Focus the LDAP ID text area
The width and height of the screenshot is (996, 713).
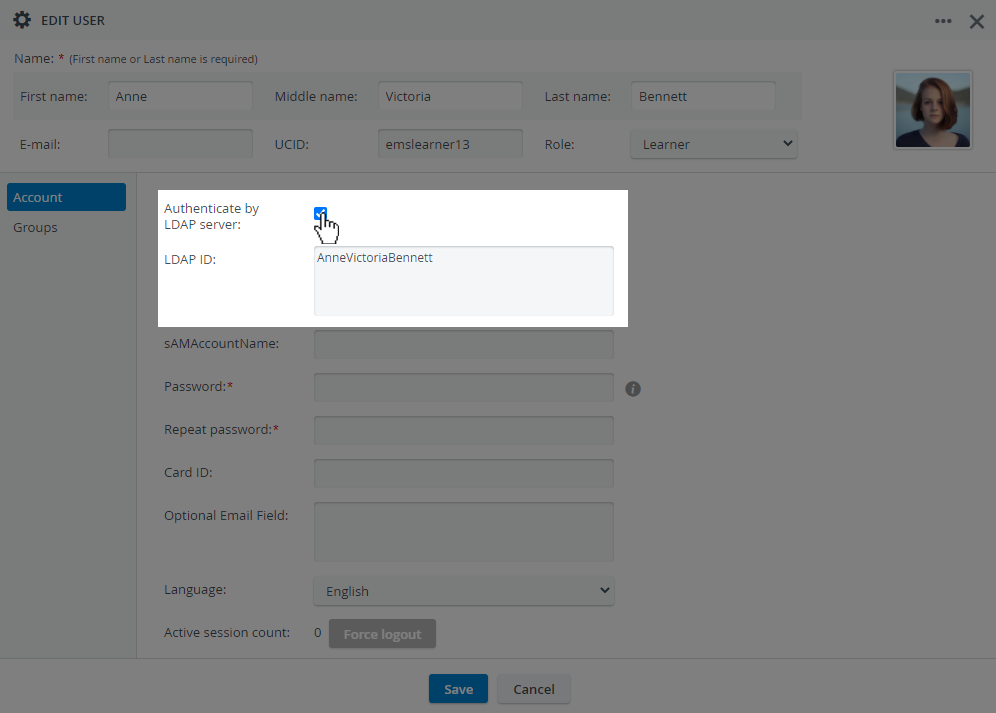click(464, 281)
